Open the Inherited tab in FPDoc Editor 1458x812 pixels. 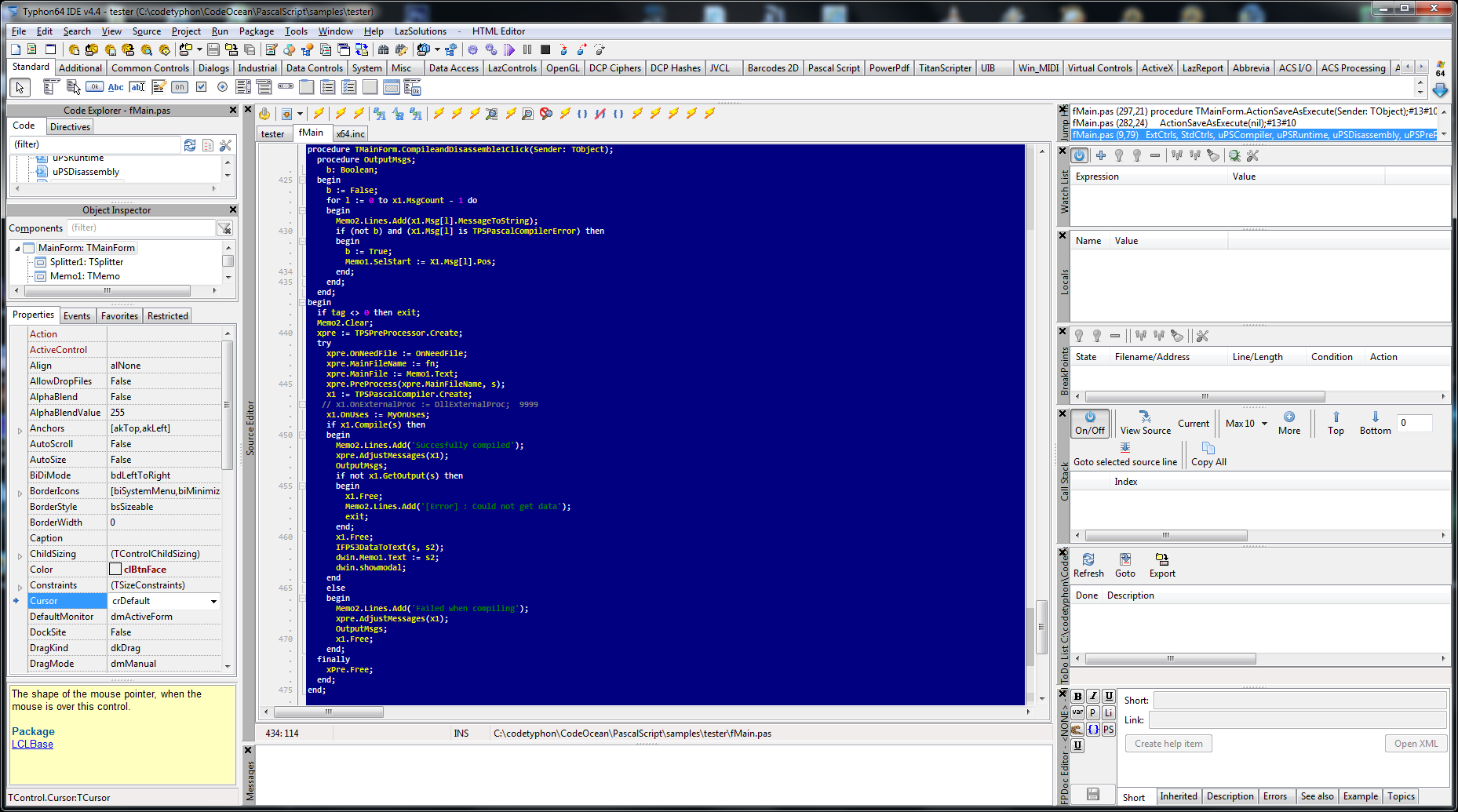click(1179, 796)
